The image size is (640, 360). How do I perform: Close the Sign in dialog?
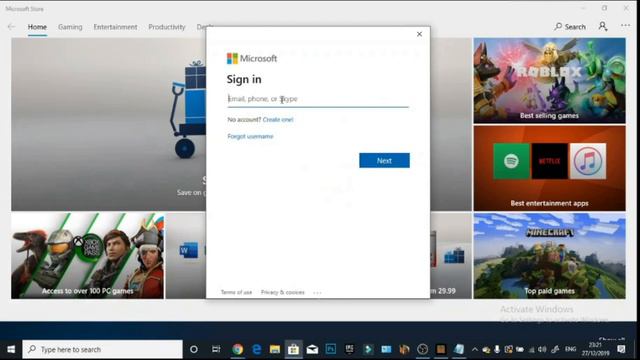coord(419,34)
